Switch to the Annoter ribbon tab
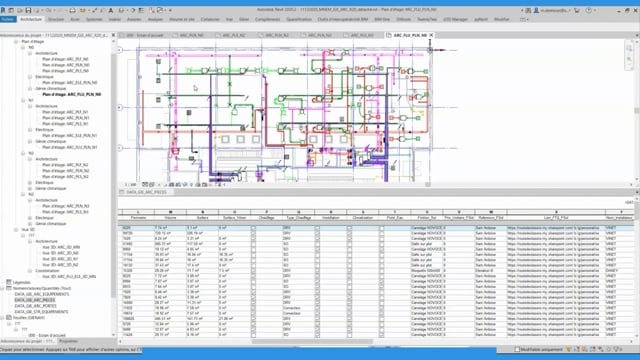The height and width of the screenshot is (360, 640). coord(134,19)
